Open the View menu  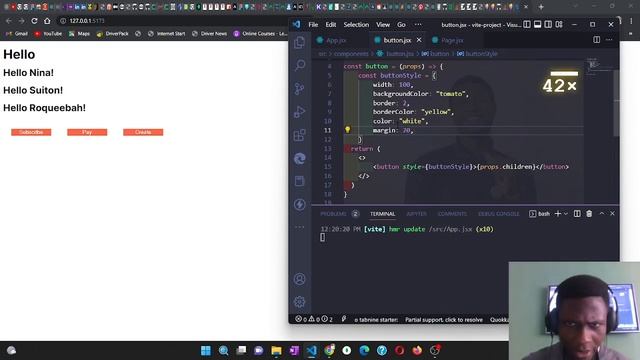coord(383,24)
